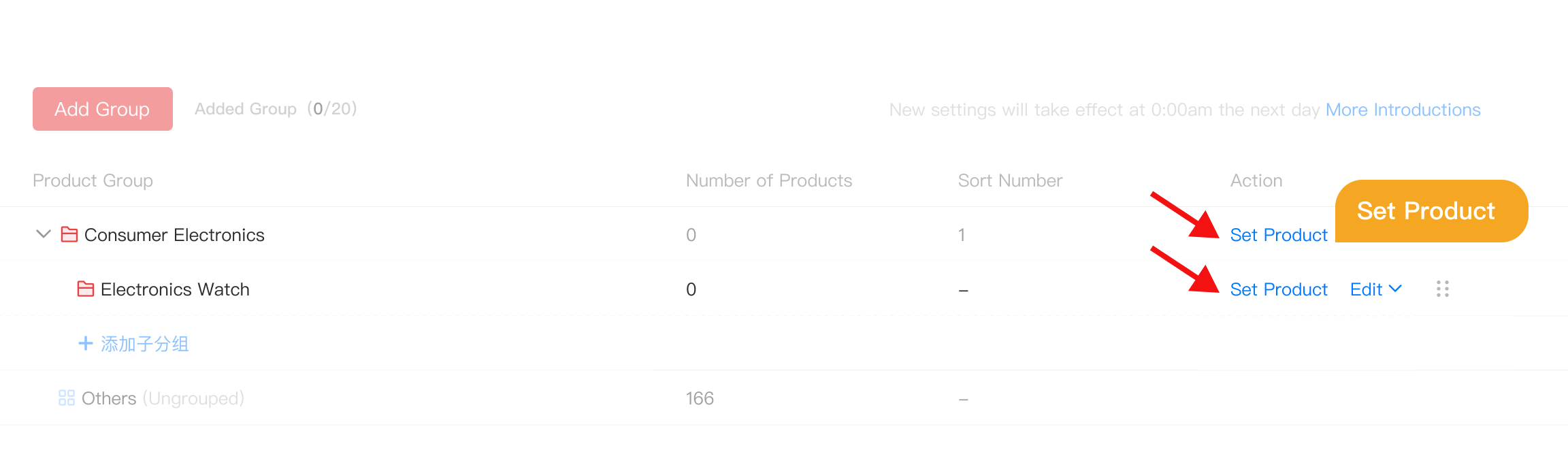Open the More Introductions link

point(1403,110)
